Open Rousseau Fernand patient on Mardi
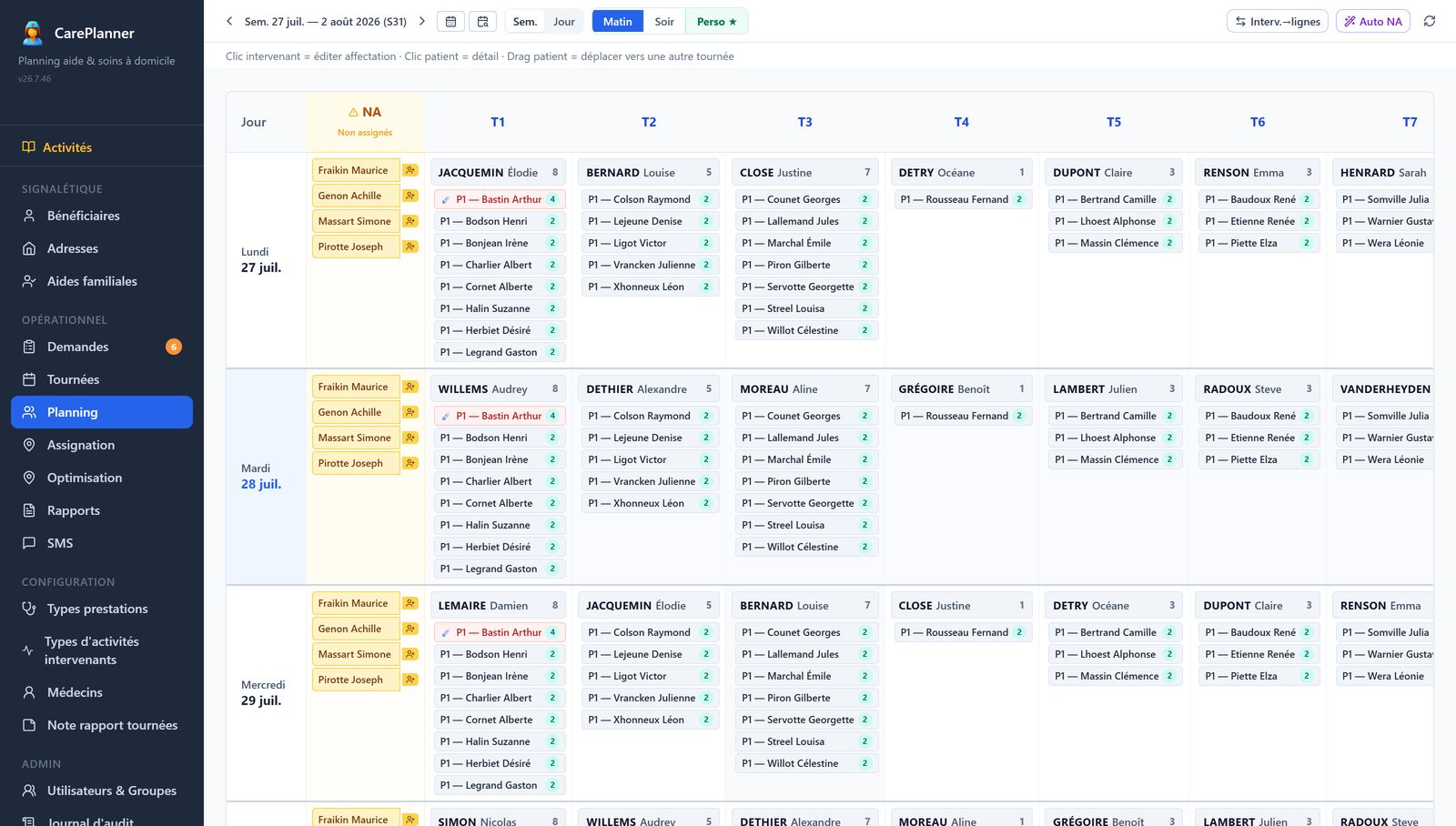This screenshot has height=826, width=1456. (x=963, y=416)
